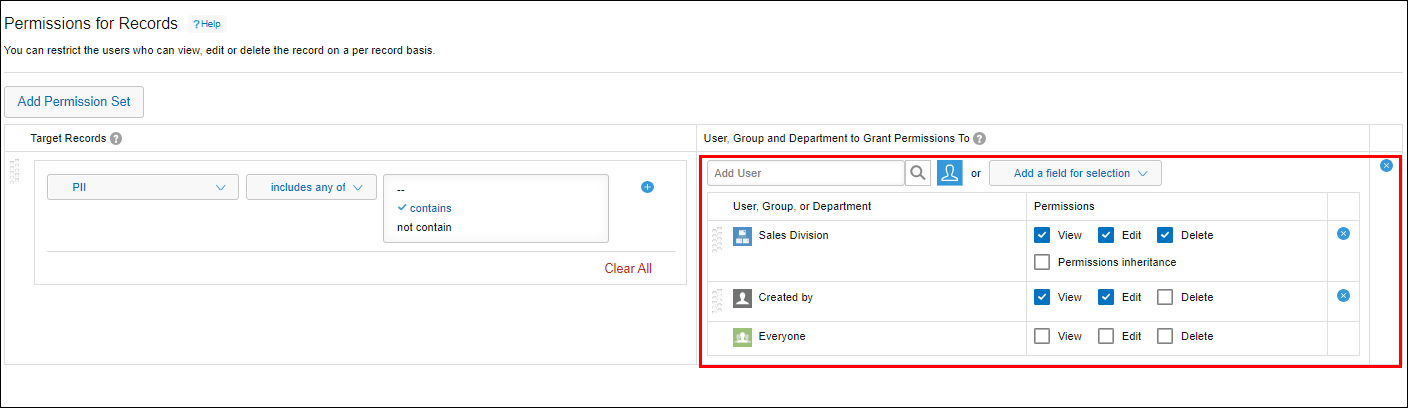The image size is (1408, 408).
Task: Click help icon next to Target Records
Action: [116, 138]
